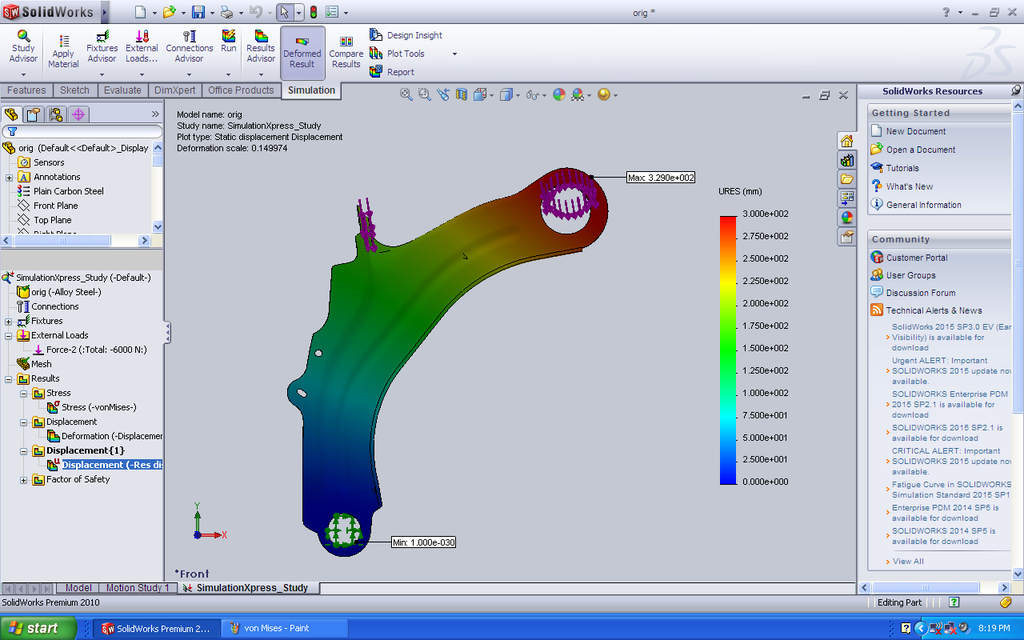Viewport: 1024px width, 640px height.
Task: Open the Options icon in the top toolbar
Action: pyautogui.click(x=332, y=12)
